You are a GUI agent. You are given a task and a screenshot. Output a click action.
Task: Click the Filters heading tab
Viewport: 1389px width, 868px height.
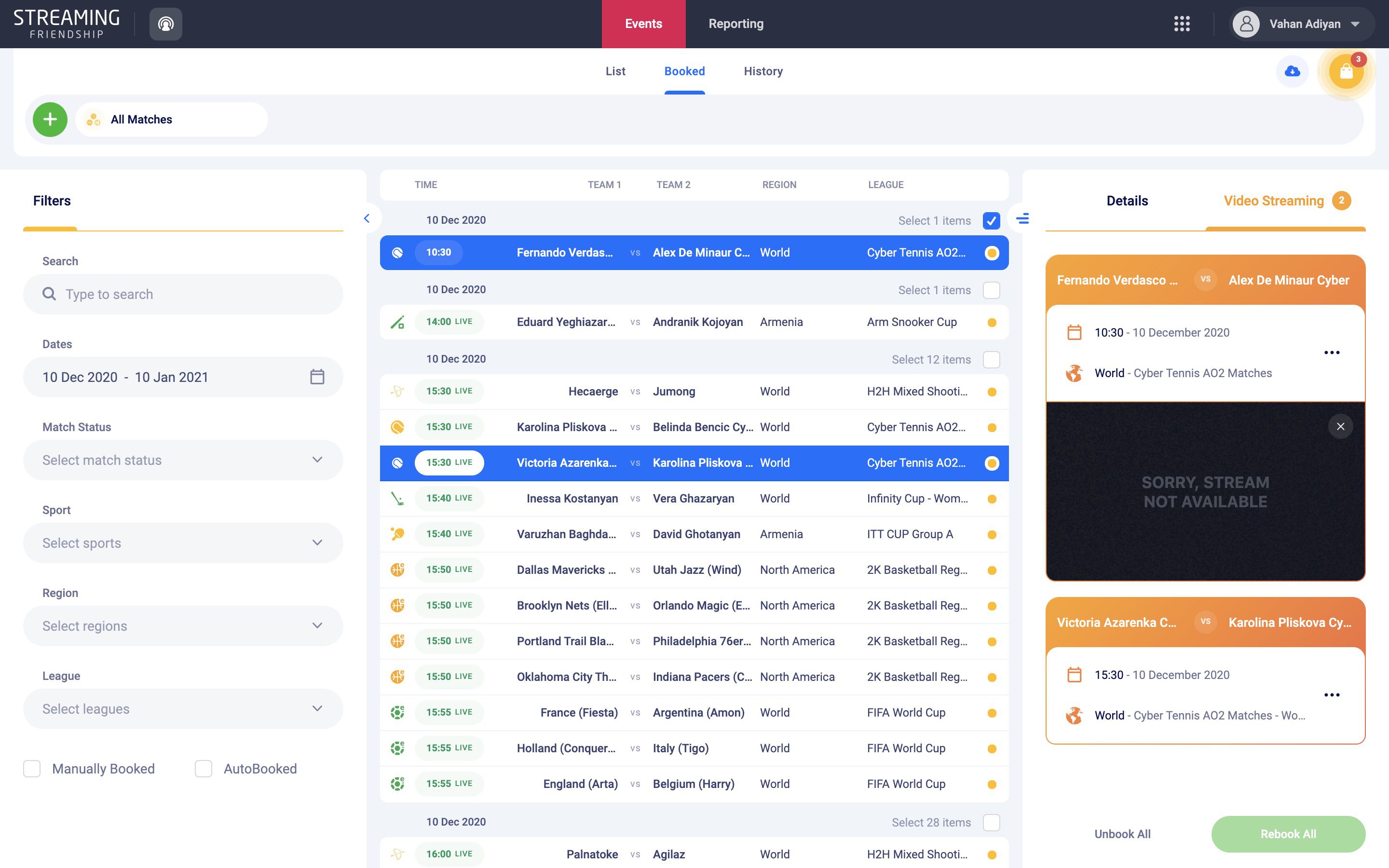[52, 201]
